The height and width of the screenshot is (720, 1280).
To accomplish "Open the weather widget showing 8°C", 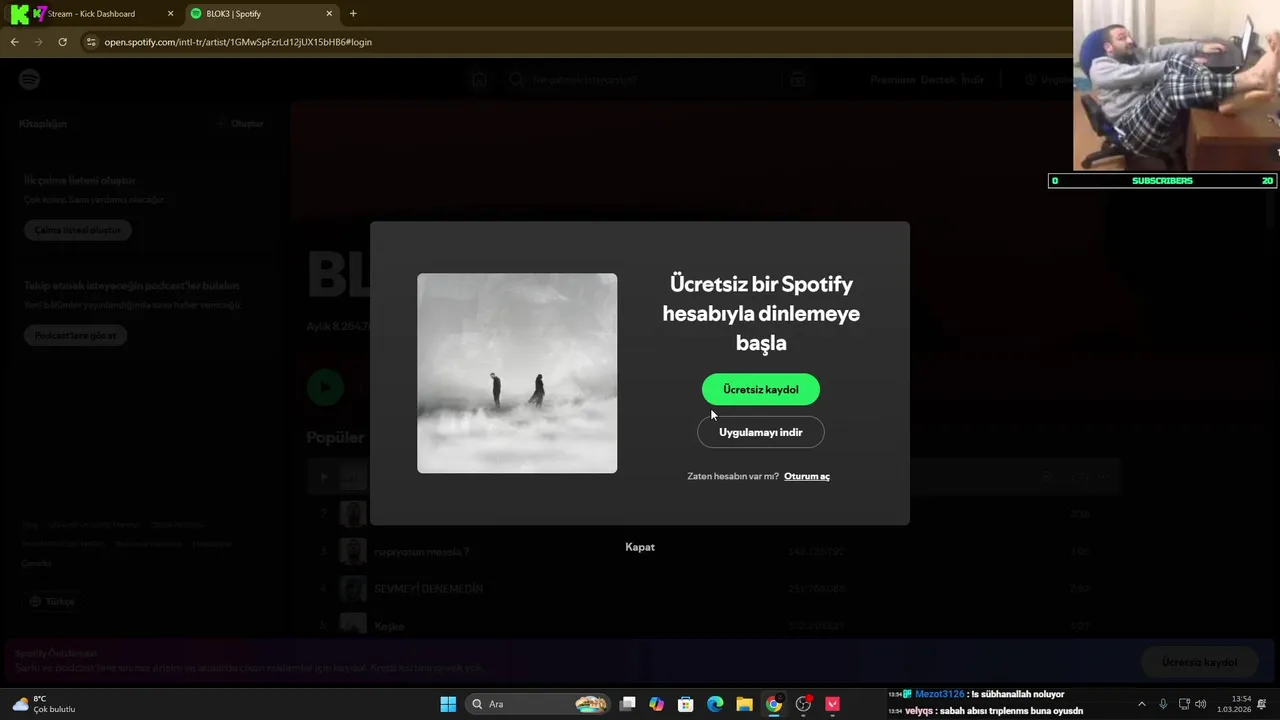I will click(x=44, y=704).
